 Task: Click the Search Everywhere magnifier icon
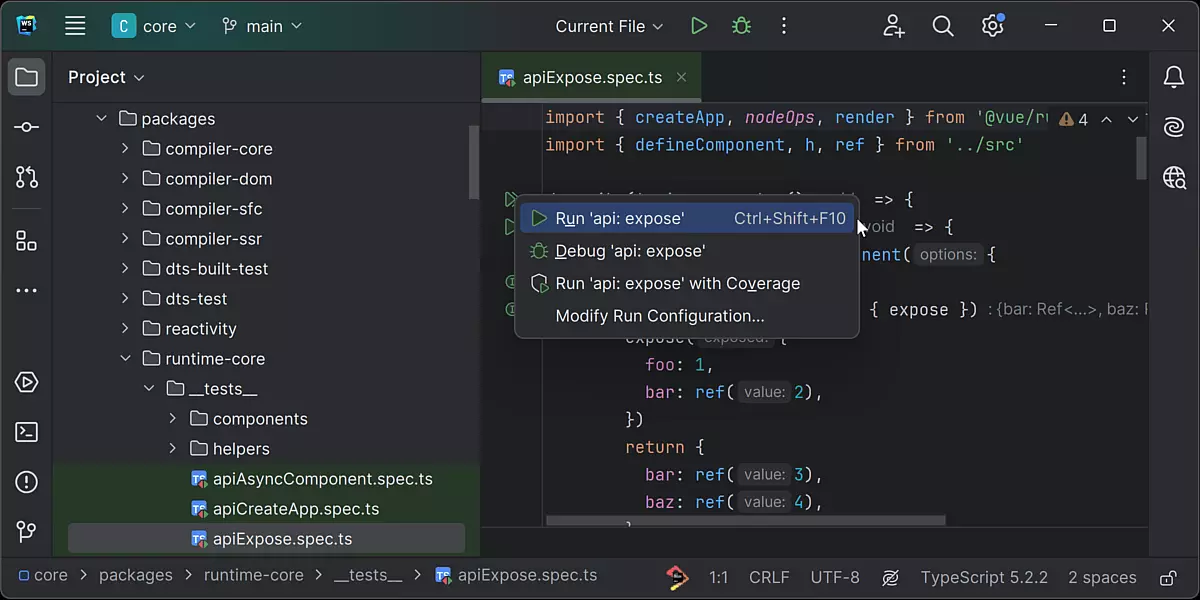coord(943,26)
